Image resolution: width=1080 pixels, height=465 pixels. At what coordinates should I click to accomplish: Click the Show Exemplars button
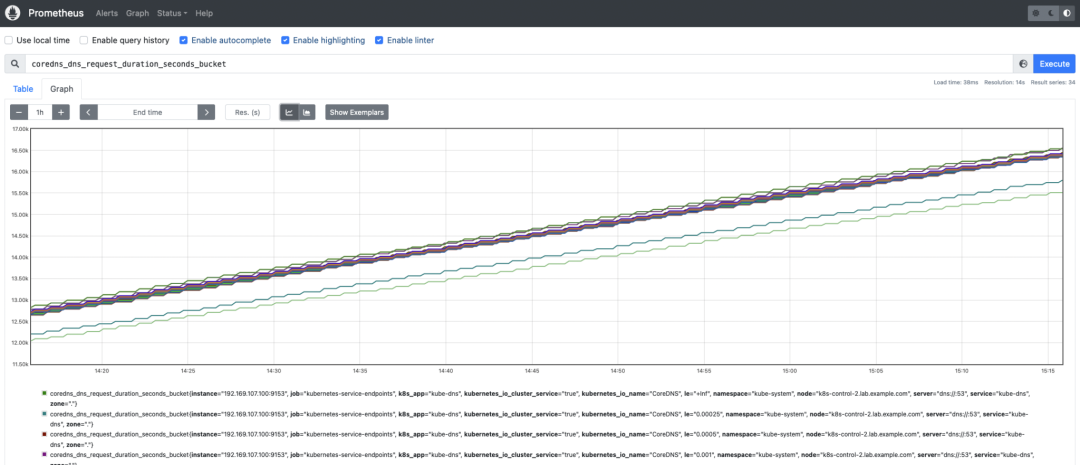(x=357, y=112)
